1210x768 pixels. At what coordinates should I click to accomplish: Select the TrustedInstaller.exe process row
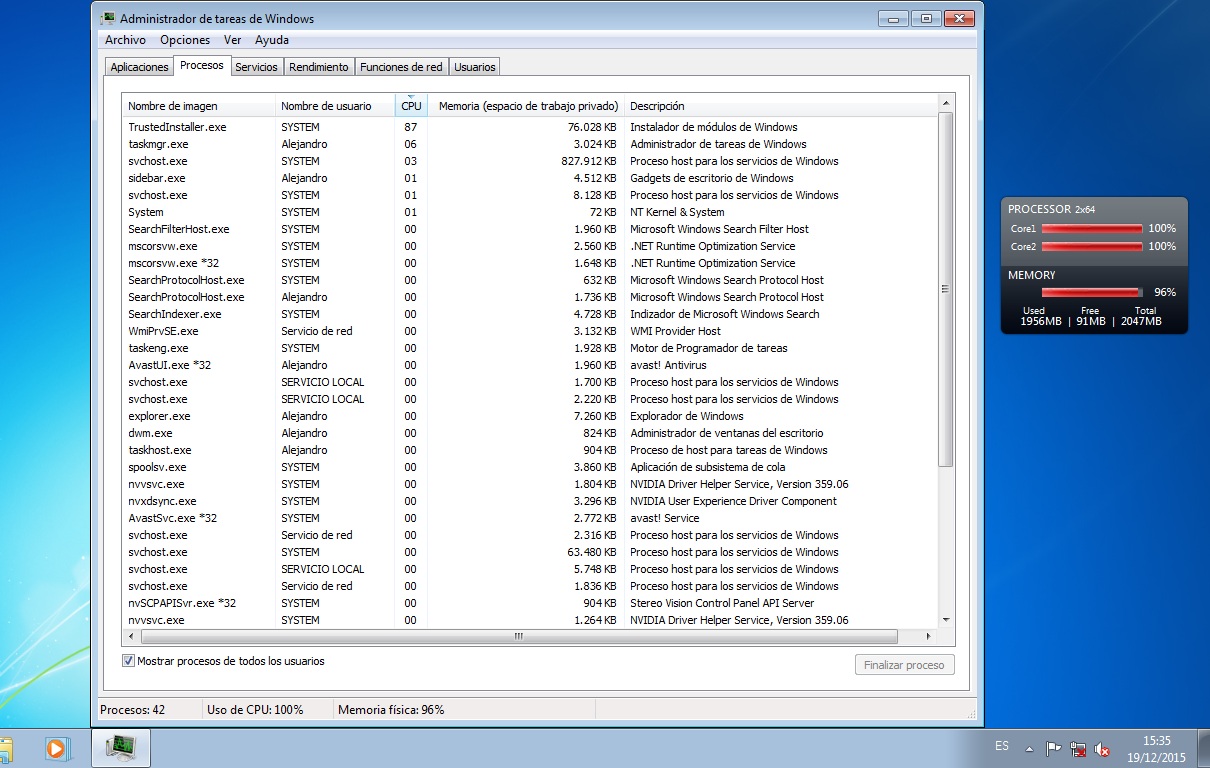coord(530,127)
